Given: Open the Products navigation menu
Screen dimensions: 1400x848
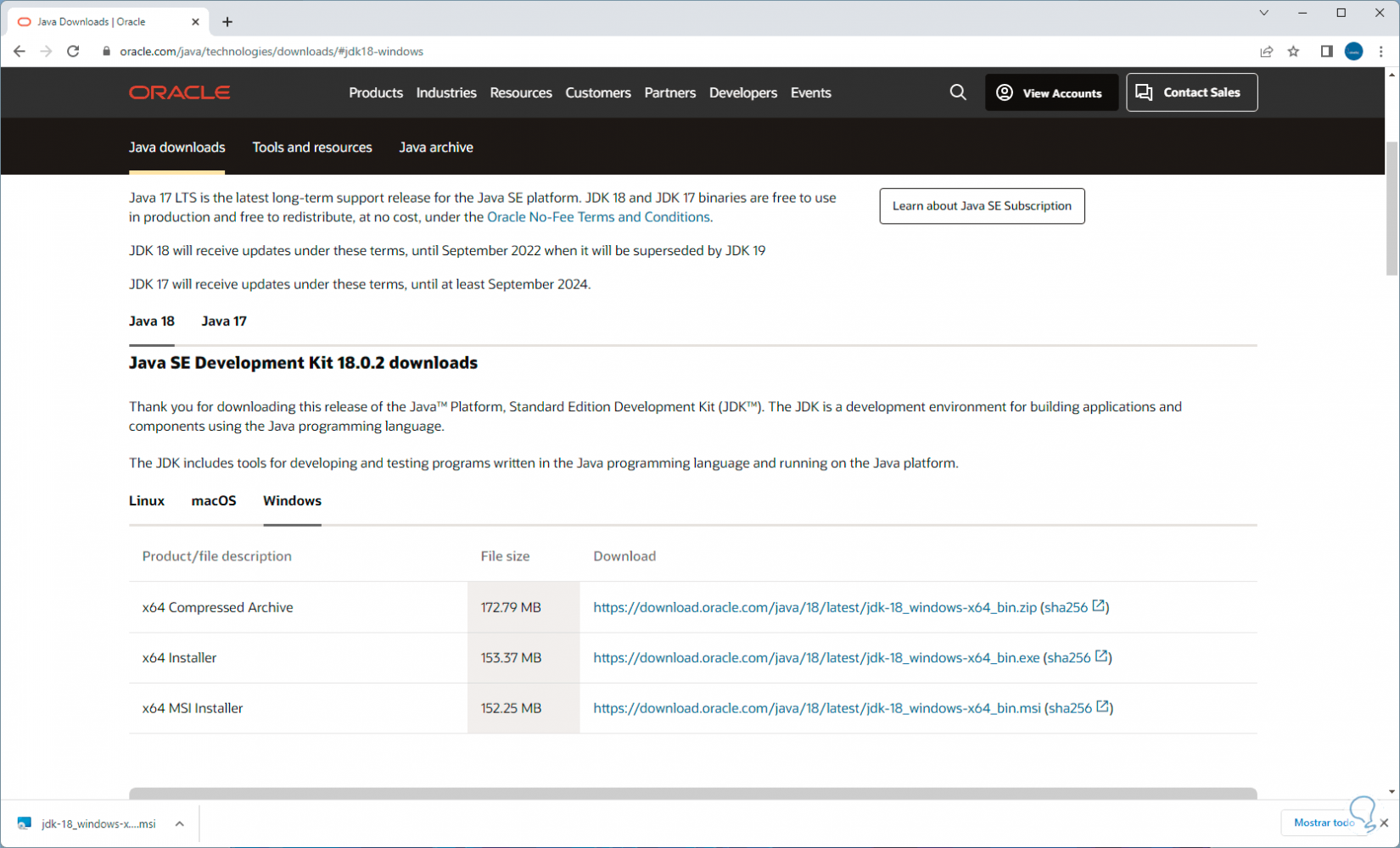Looking at the screenshot, I should (376, 92).
